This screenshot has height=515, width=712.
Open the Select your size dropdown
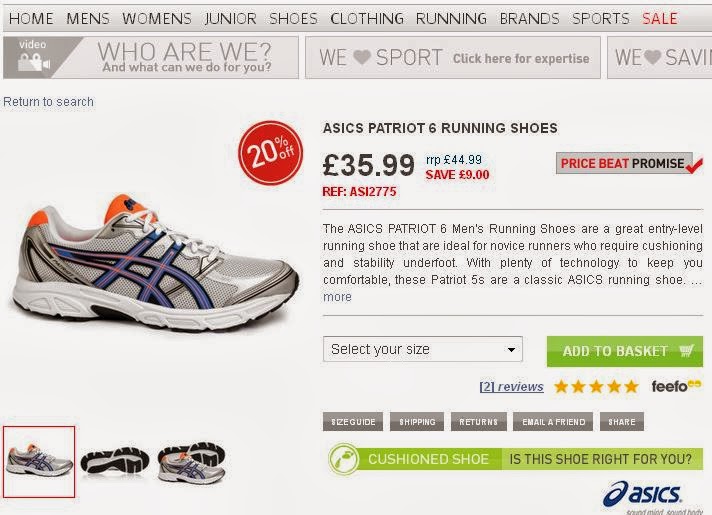[x=423, y=350]
